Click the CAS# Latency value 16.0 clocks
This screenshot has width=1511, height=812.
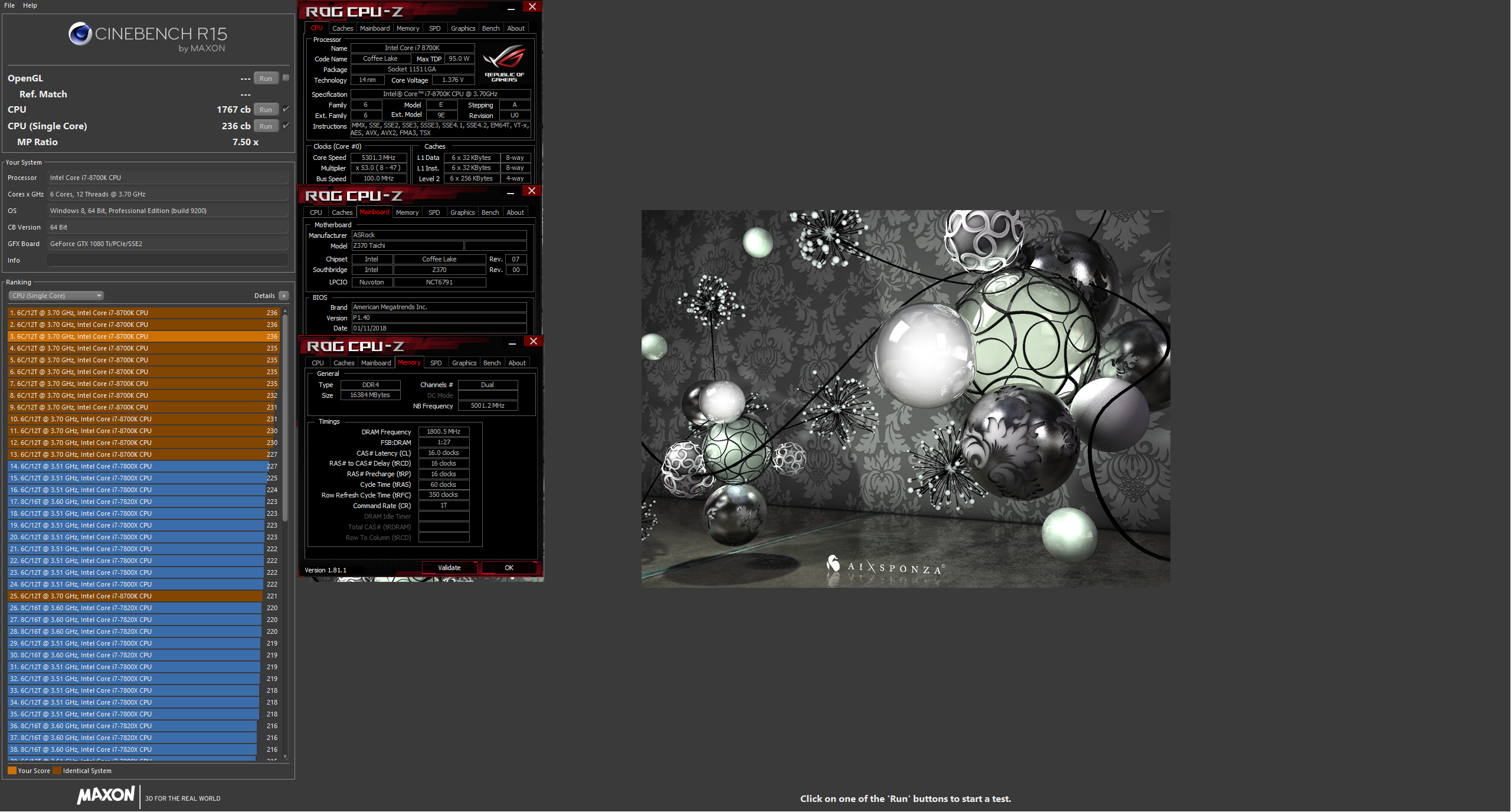(444, 453)
